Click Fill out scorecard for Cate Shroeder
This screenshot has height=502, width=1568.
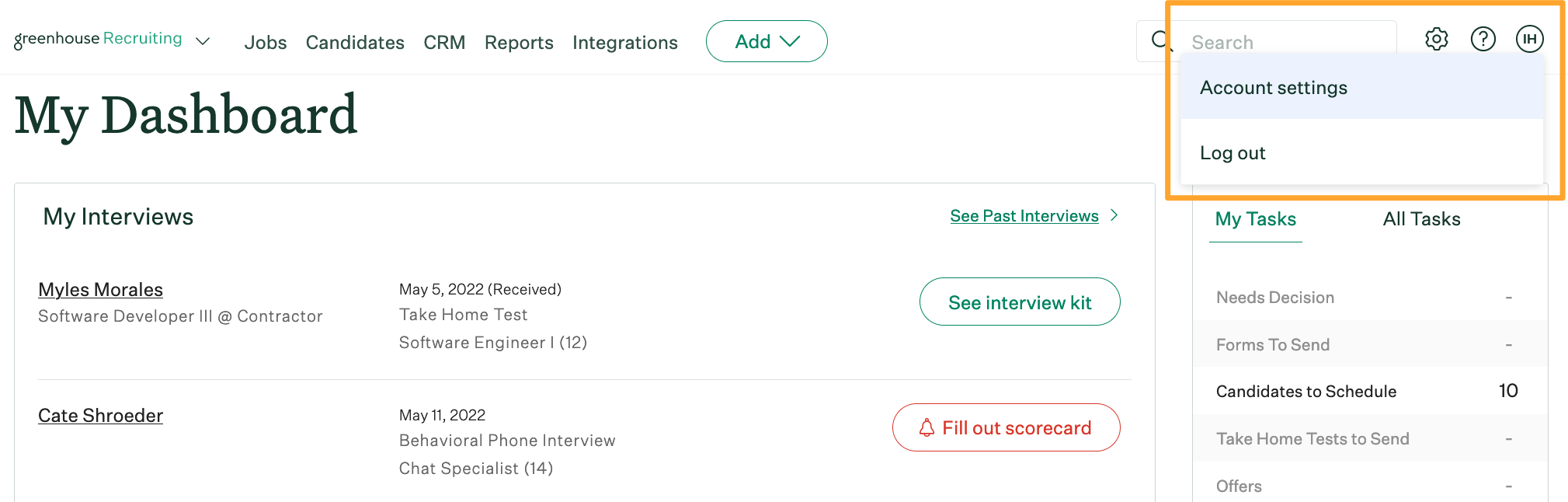(1007, 427)
